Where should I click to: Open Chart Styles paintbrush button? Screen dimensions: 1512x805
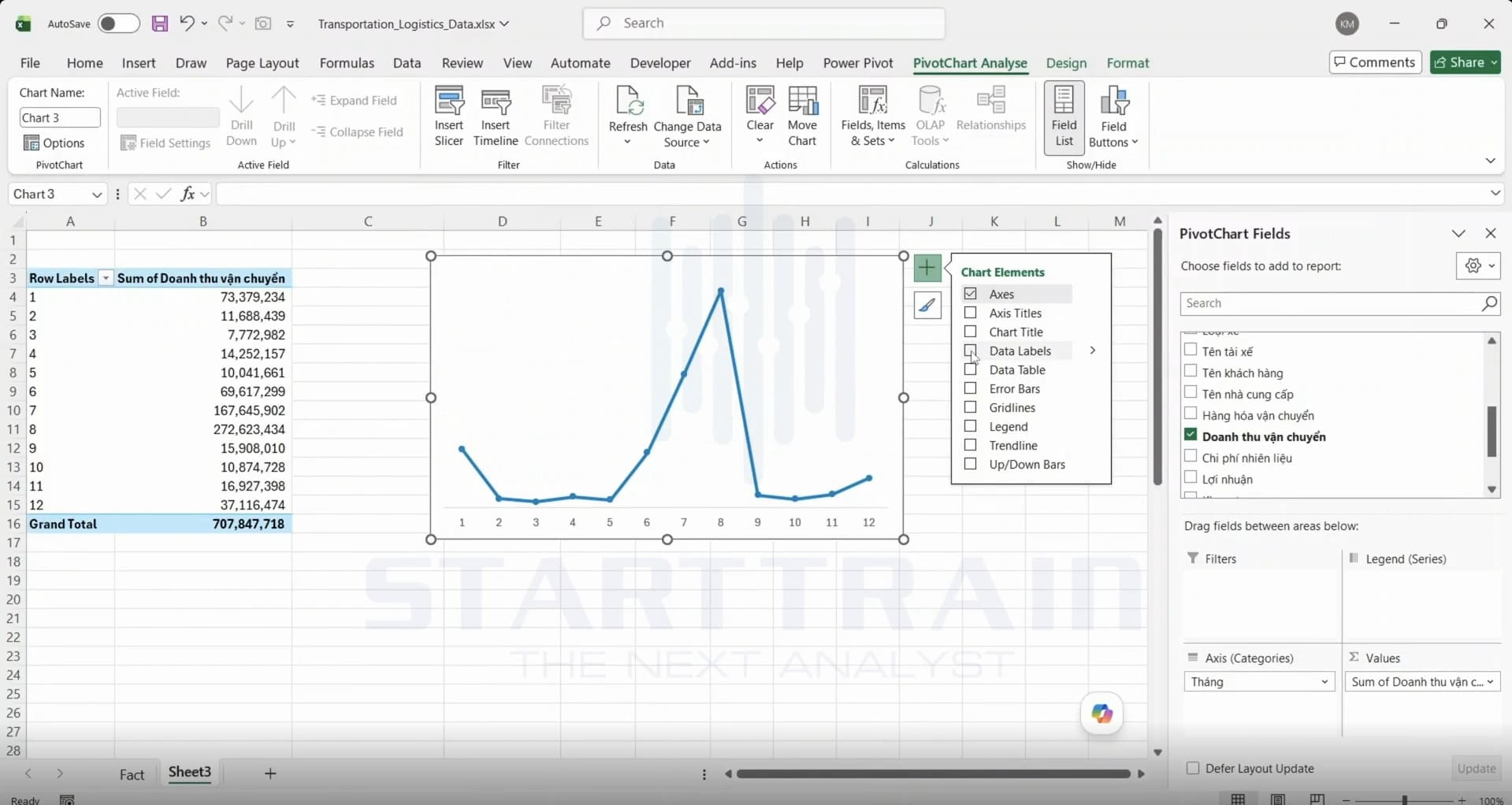coord(927,305)
